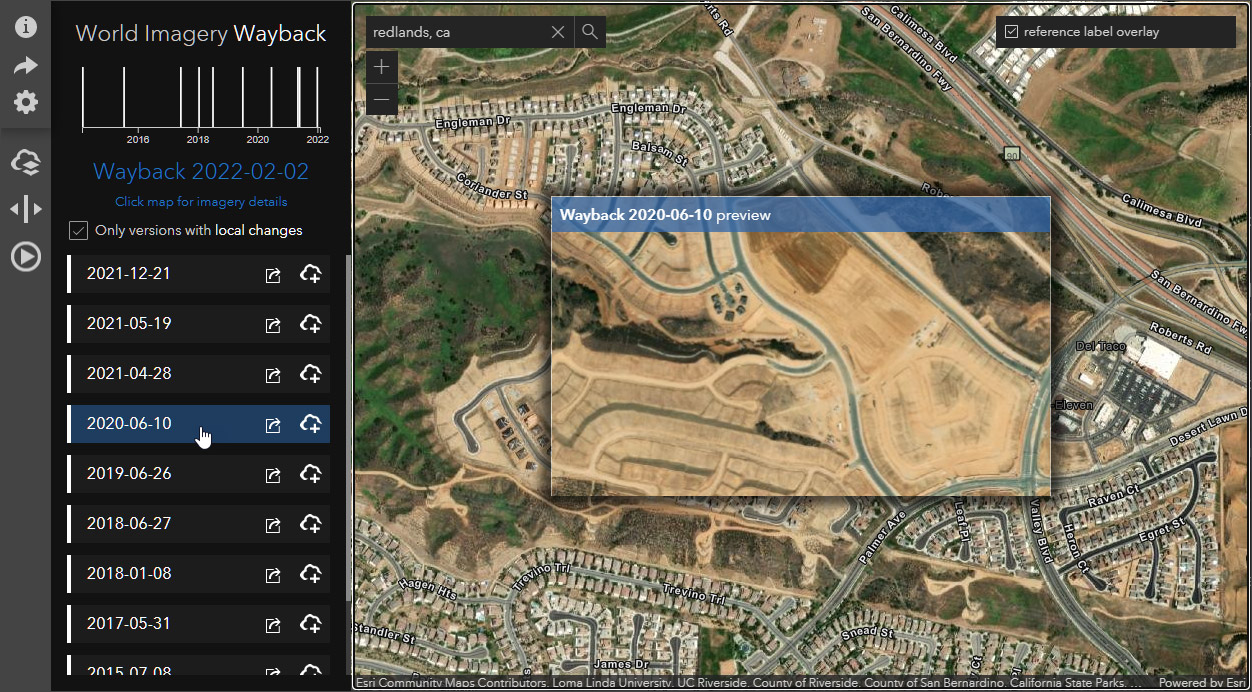This screenshot has height=692, width=1252.
Task: Open 2019-06-26 tile layer link icon
Action: tap(272, 475)
